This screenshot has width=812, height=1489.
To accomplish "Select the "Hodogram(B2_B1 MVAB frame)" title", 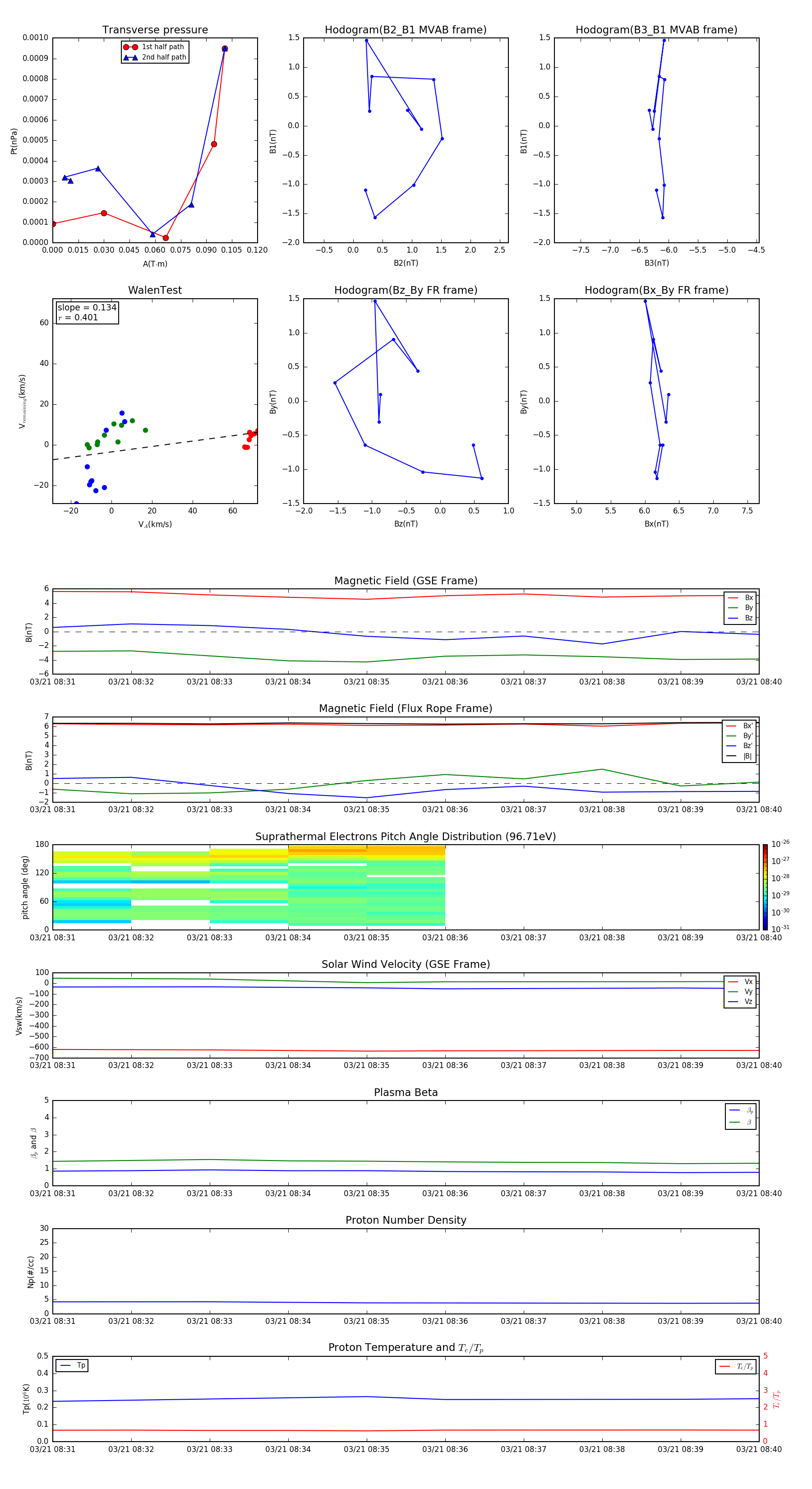I will click(406, 30).
